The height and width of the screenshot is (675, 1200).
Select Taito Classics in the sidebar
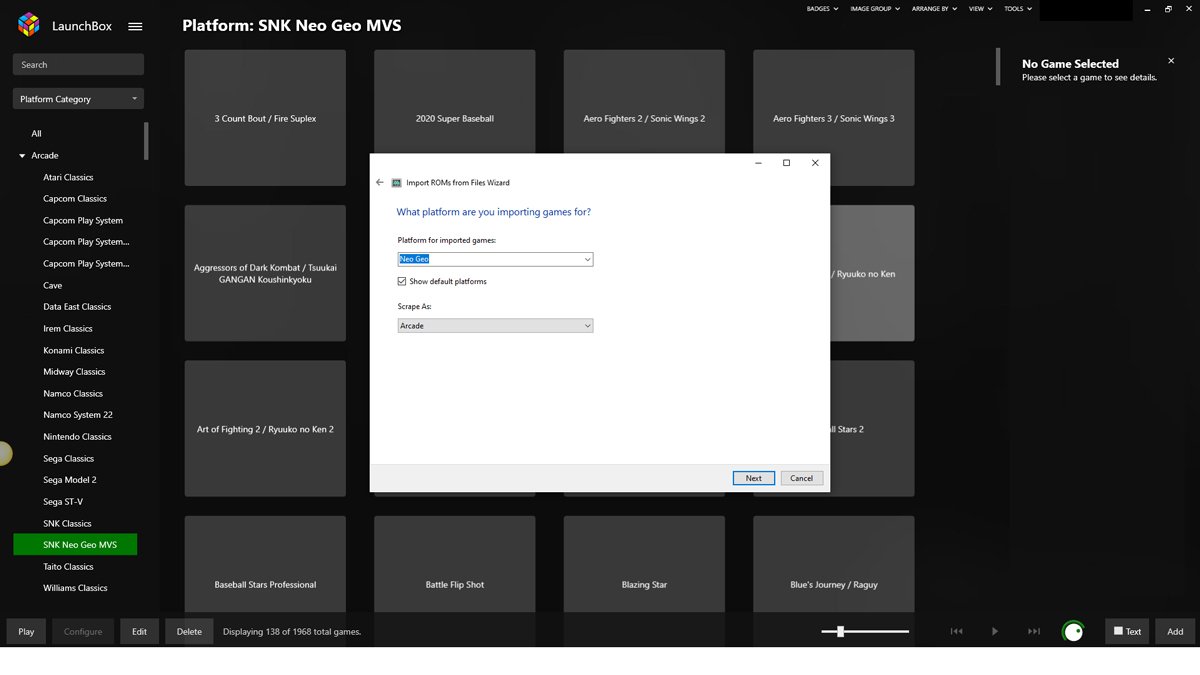tap(68, 567)
